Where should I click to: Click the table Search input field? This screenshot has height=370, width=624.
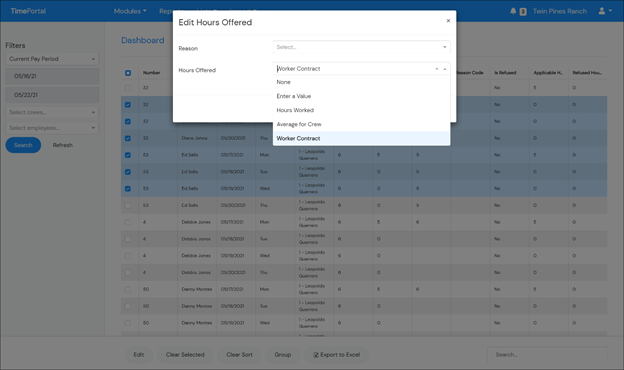point(547,354)
